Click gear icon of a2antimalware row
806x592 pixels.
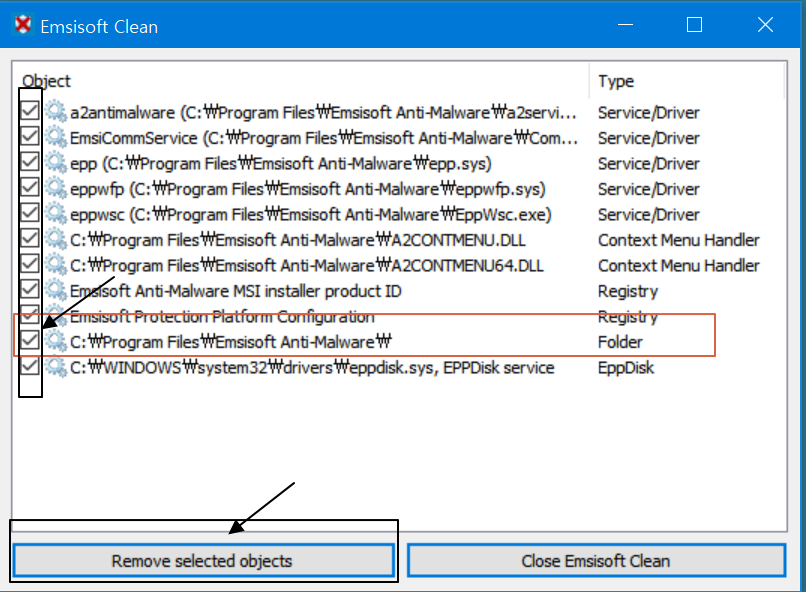[x=56, y=112]
